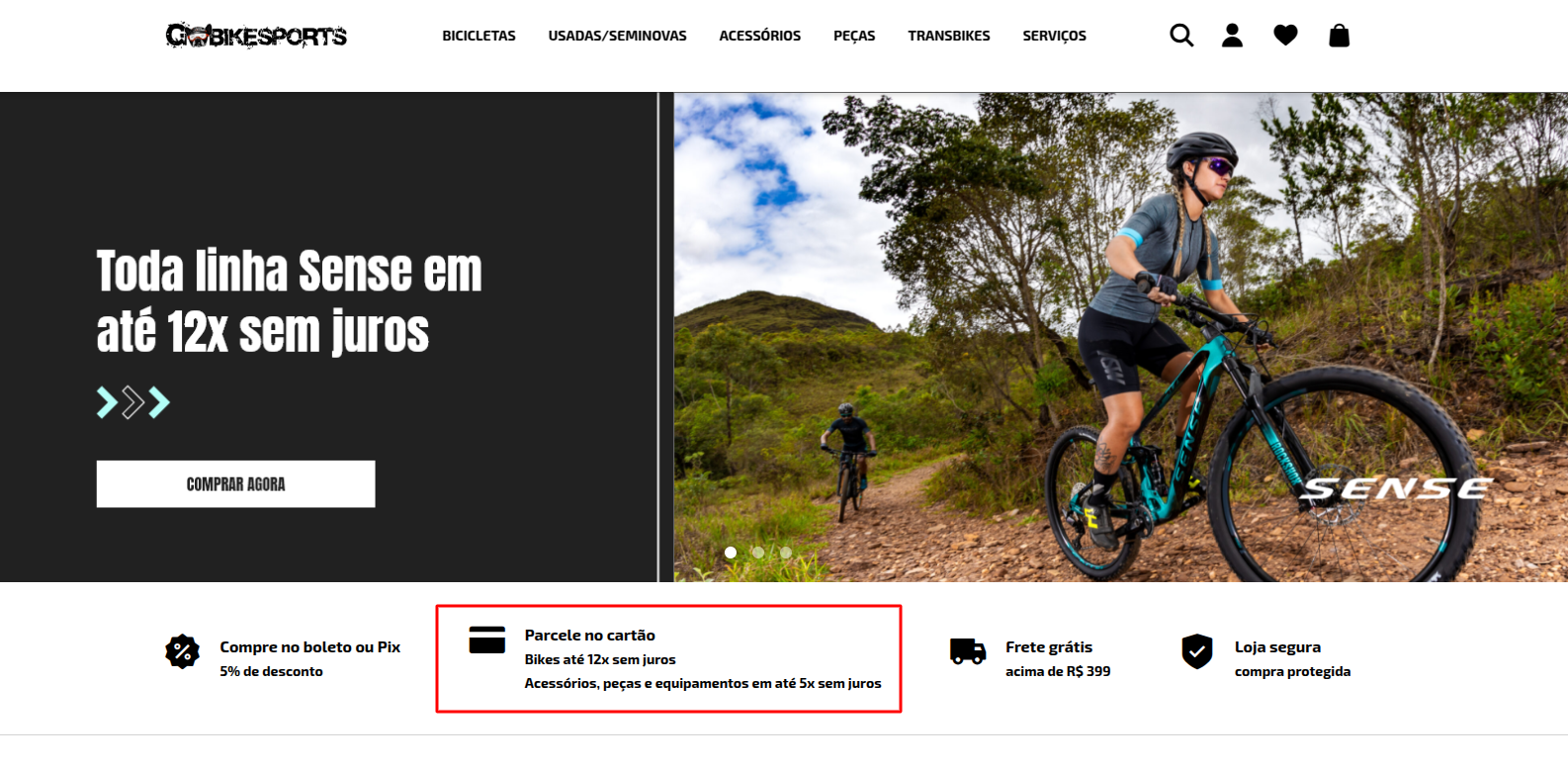Open the USADAS/SEMINOVAS menu
Image resolution: width=1568 pixels, height=767 pixels.
point(618,36)
